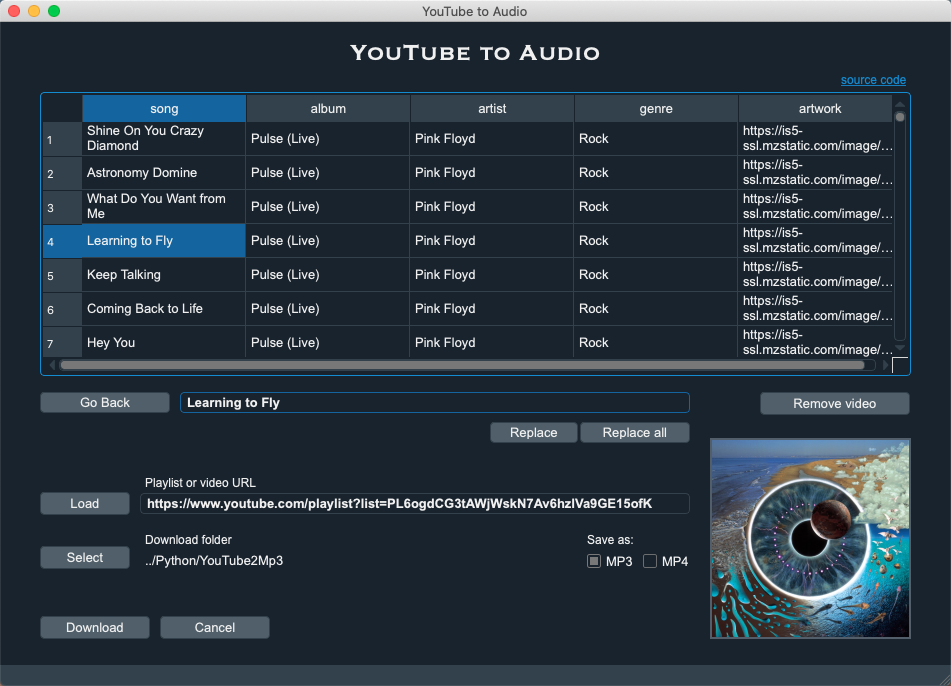Select the Hey You song cell
The image size is (951, 686).
164,342
